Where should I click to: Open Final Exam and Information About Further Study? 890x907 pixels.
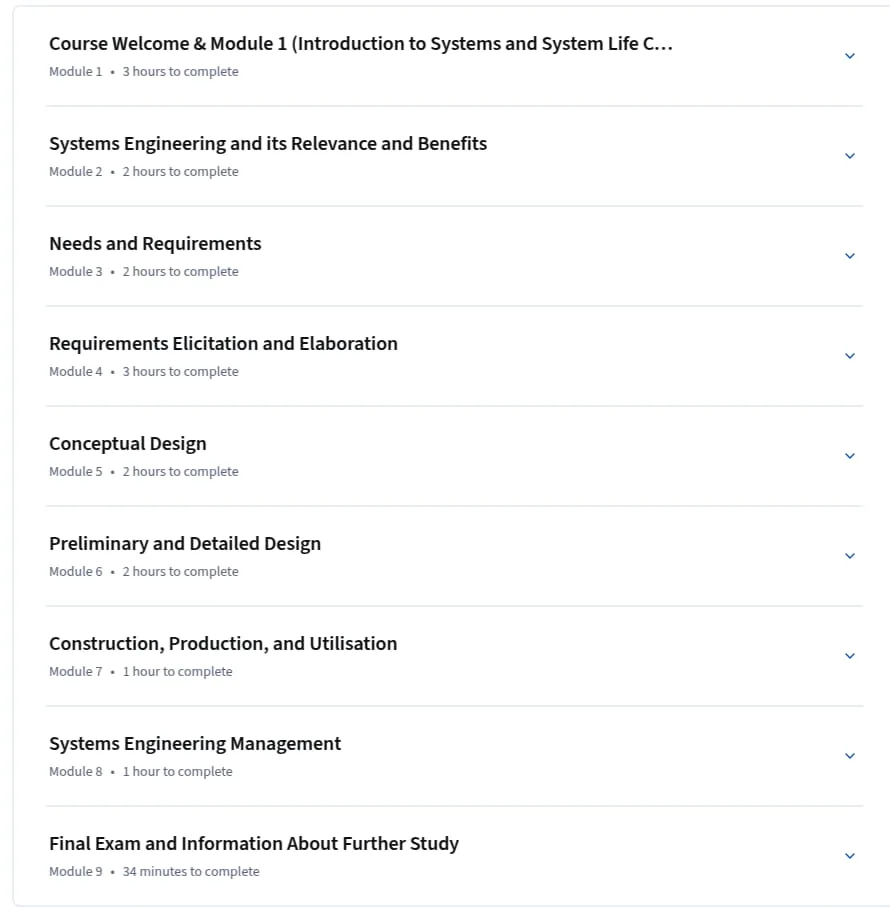pyautogui.click(x=254, y=844)
